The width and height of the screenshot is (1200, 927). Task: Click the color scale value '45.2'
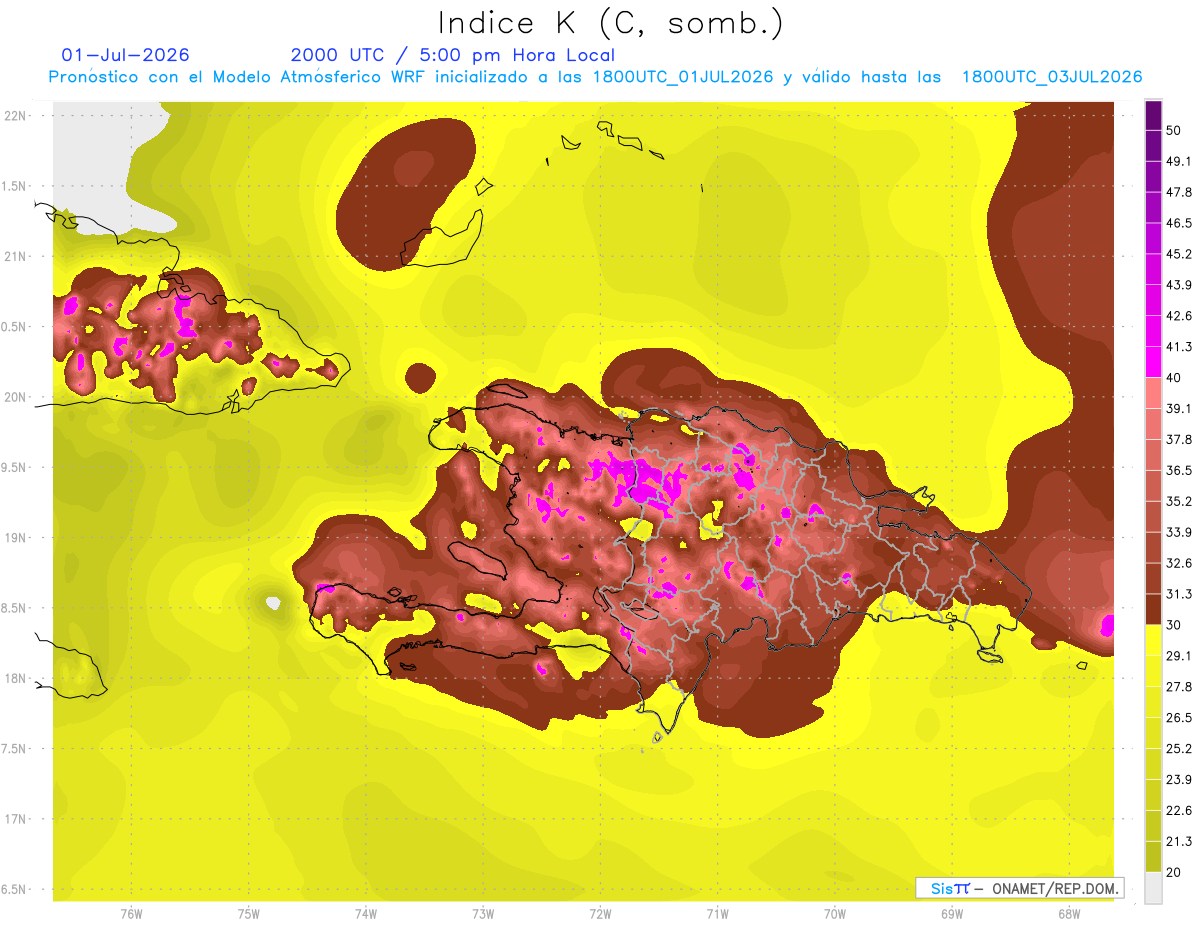(1178, 254)
